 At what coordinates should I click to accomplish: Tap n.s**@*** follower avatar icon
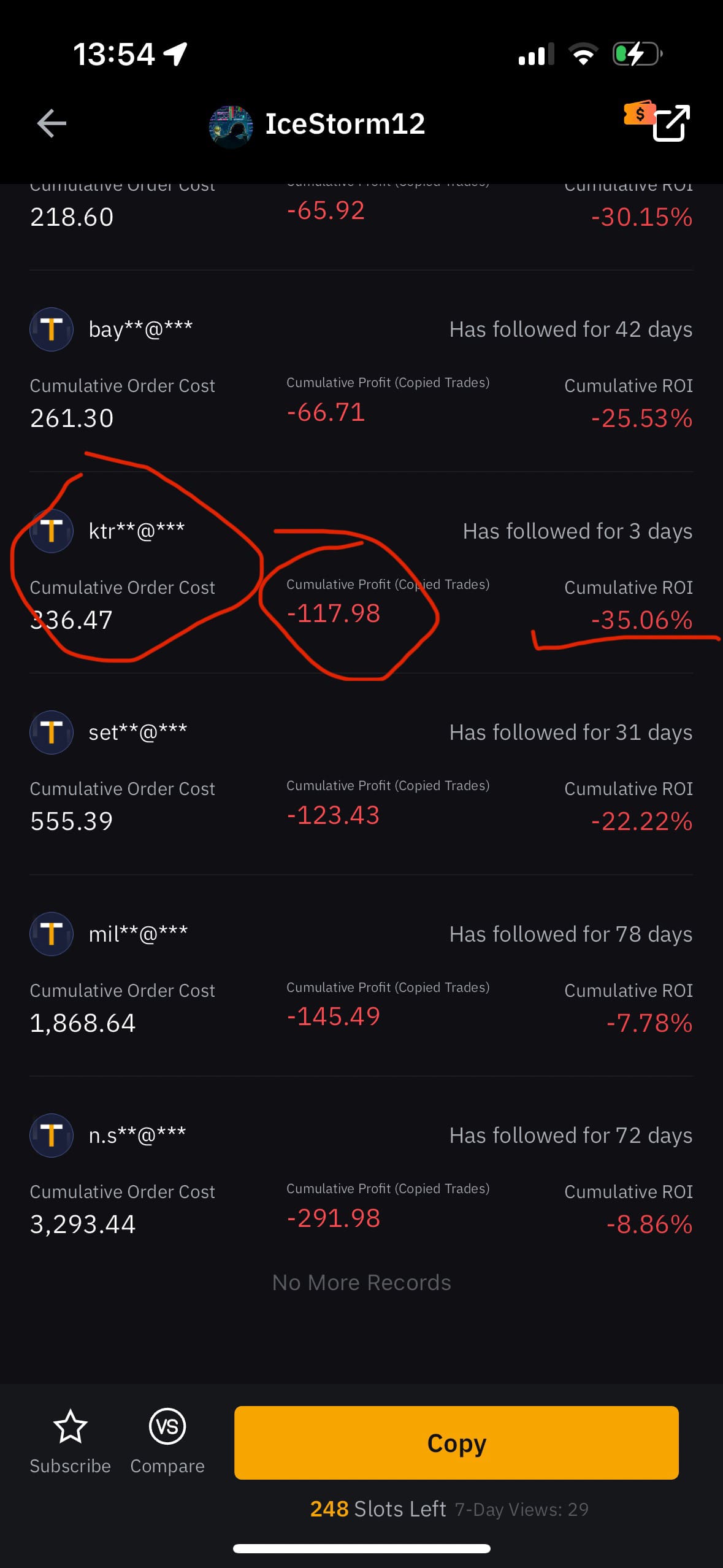tap(52, 1136)
